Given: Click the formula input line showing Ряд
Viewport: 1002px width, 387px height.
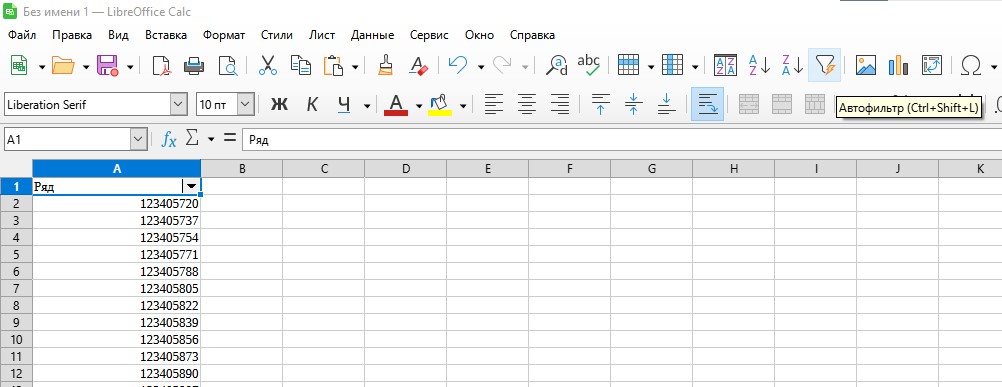Looking at the screenshot, I should pos(622,139).
